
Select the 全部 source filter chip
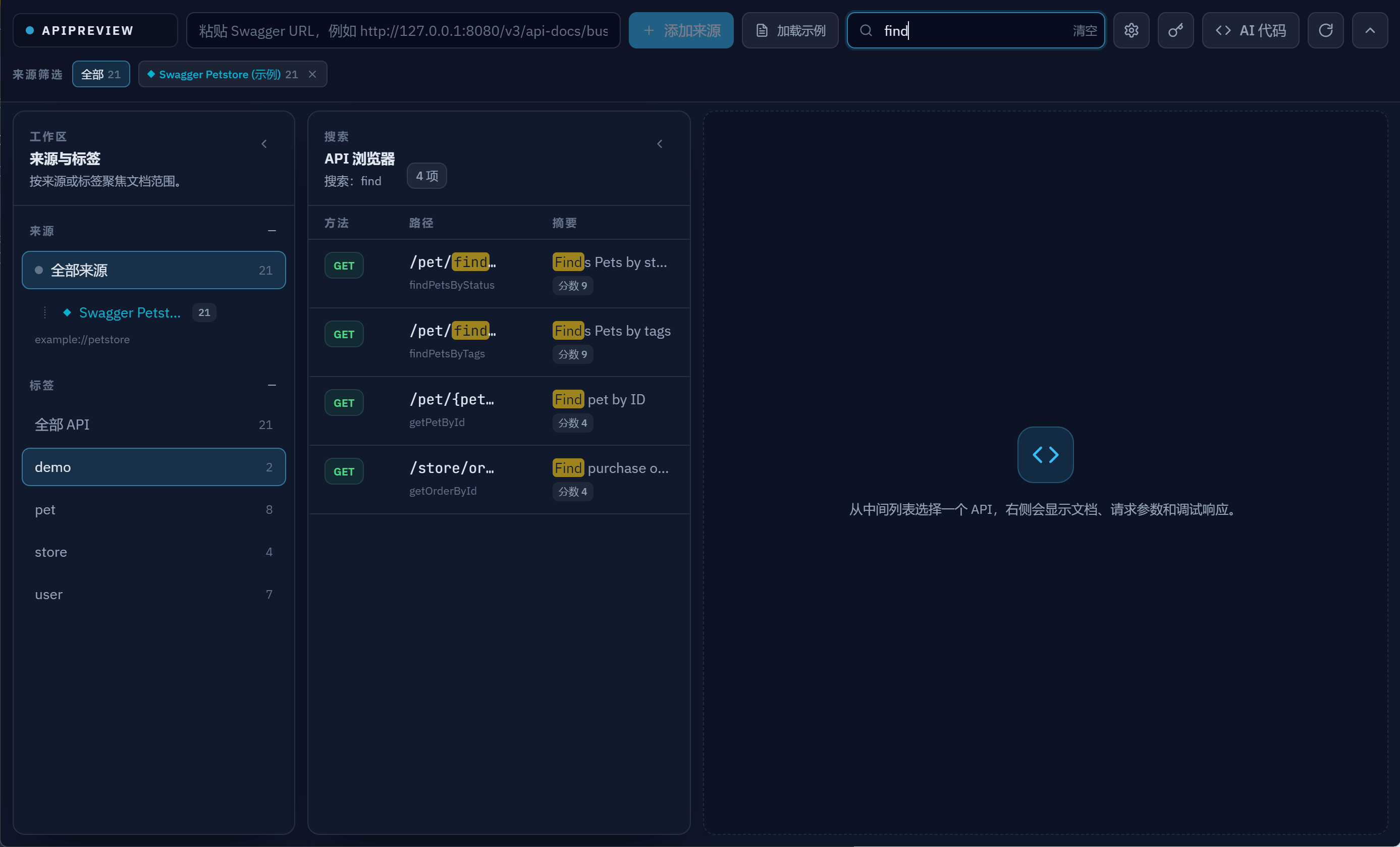click(101, 75)
